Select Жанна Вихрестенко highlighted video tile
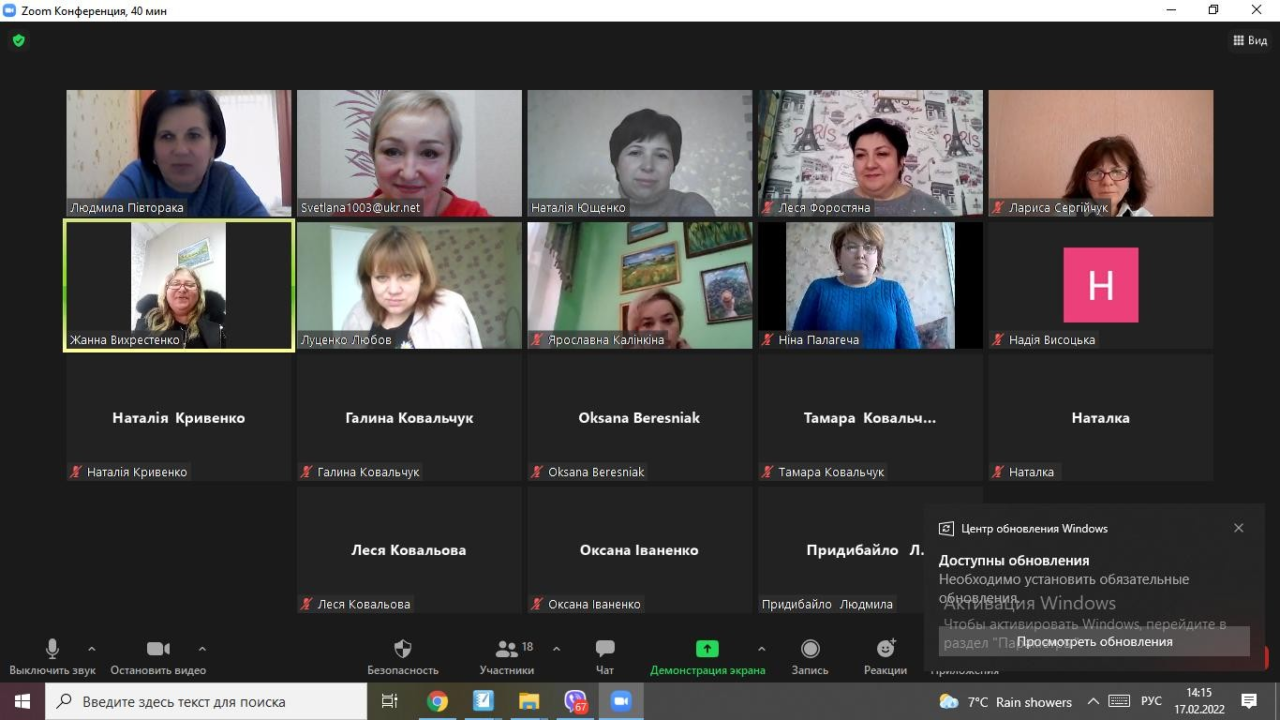 tap(179, 285)
